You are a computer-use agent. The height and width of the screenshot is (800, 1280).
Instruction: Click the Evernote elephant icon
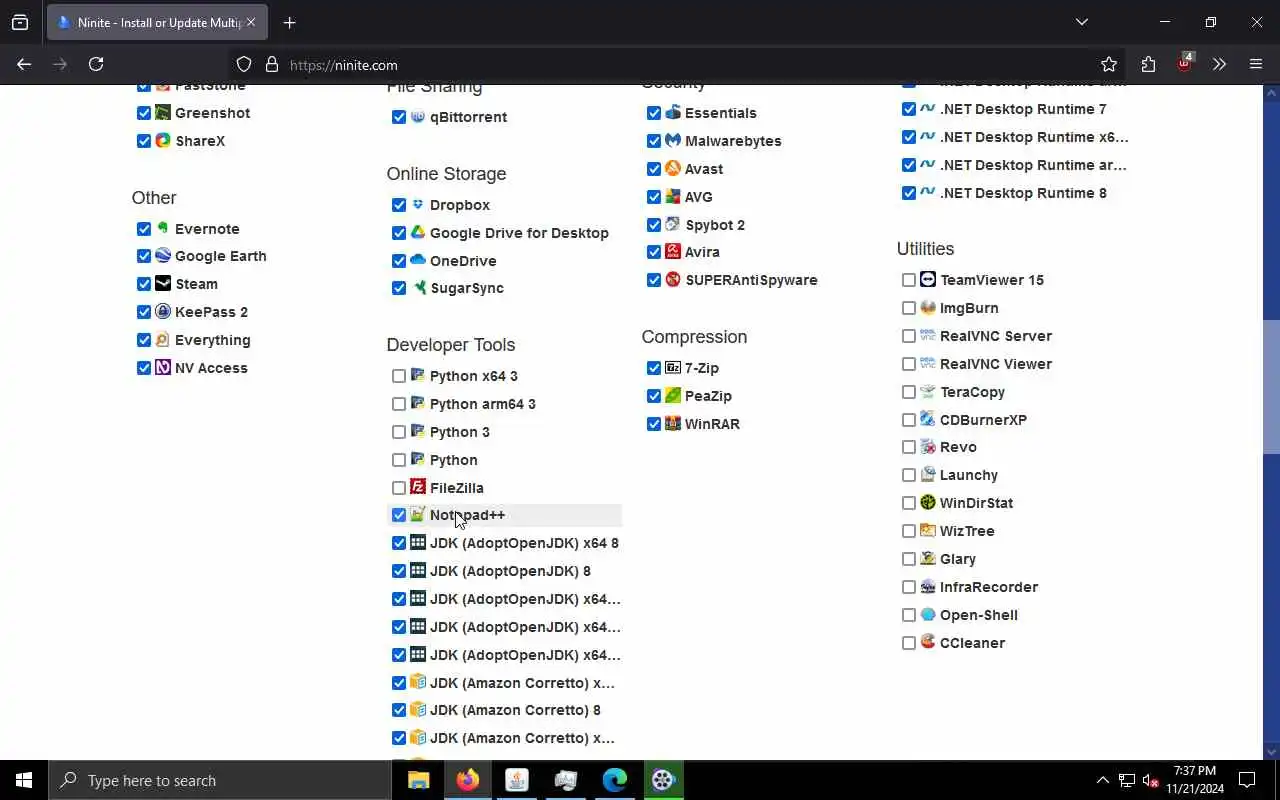click(x=163, y=229)
